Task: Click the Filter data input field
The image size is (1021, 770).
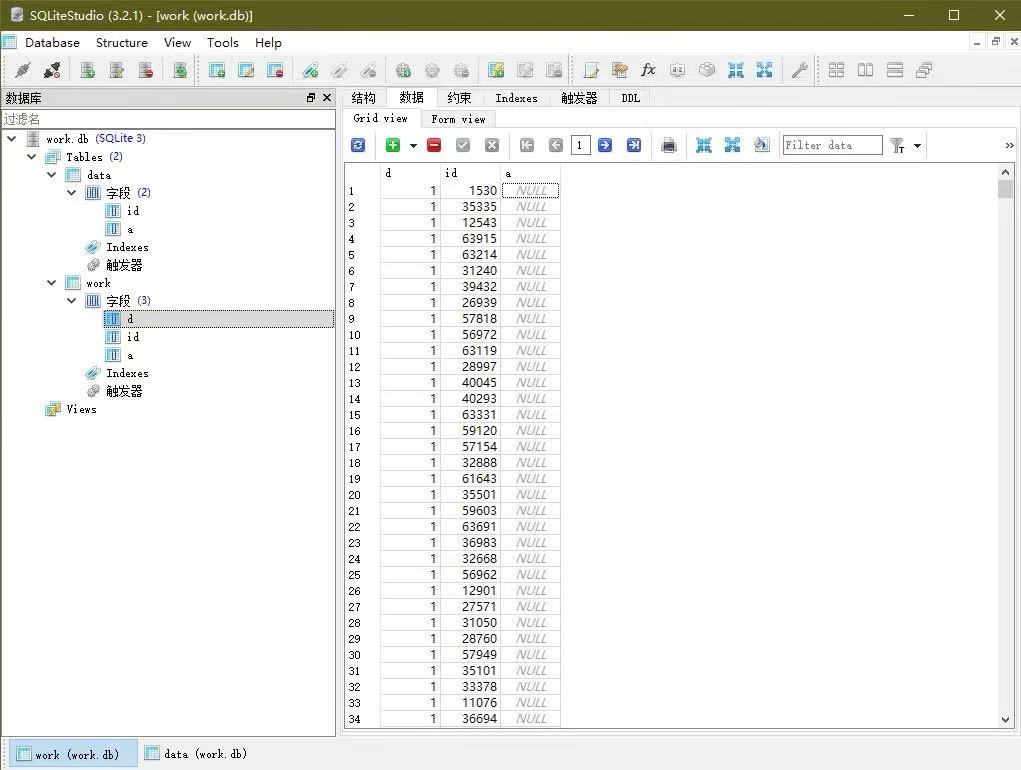Action: click(x=833, y=145)
